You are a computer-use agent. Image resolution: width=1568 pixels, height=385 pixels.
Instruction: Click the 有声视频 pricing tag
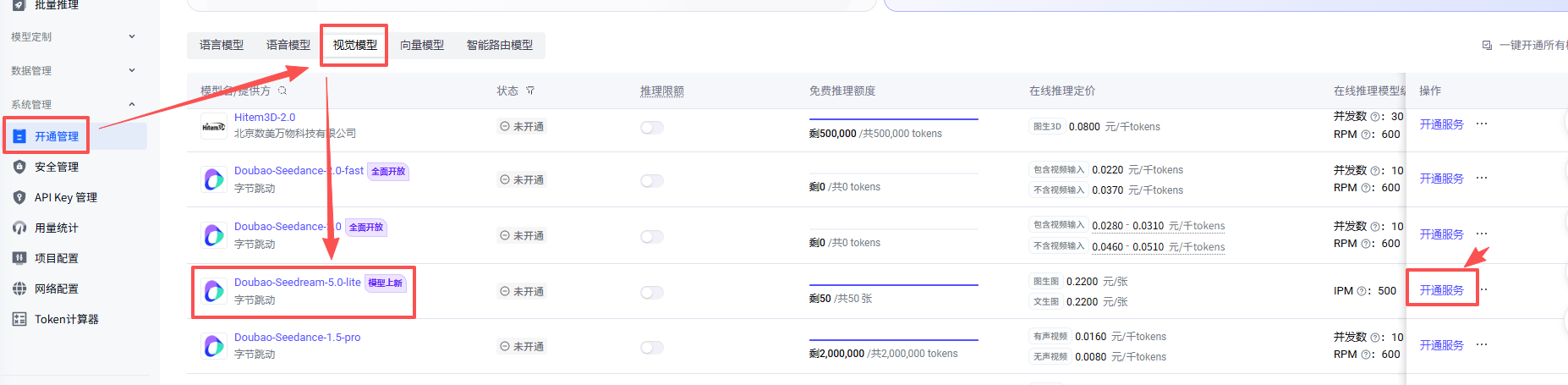tap(1050, 337)
